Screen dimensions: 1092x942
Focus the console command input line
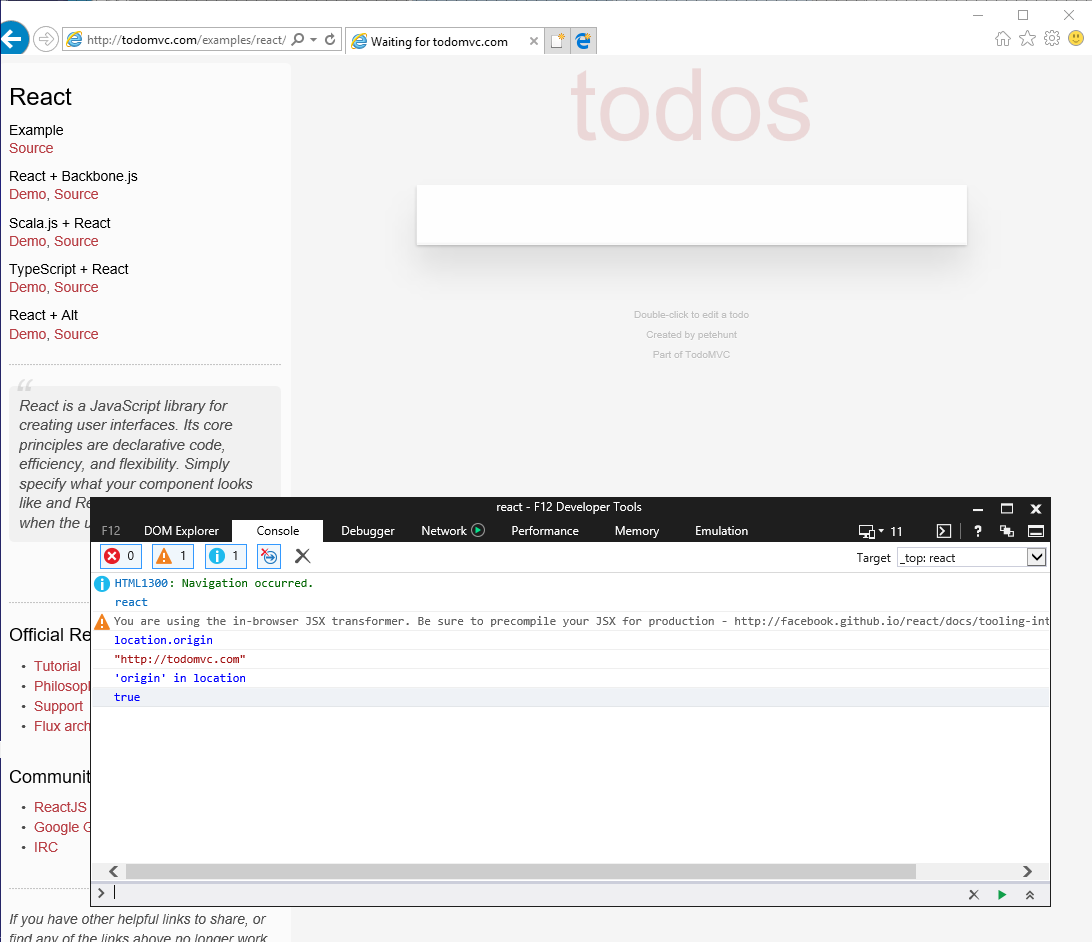[x=536, y=893]
